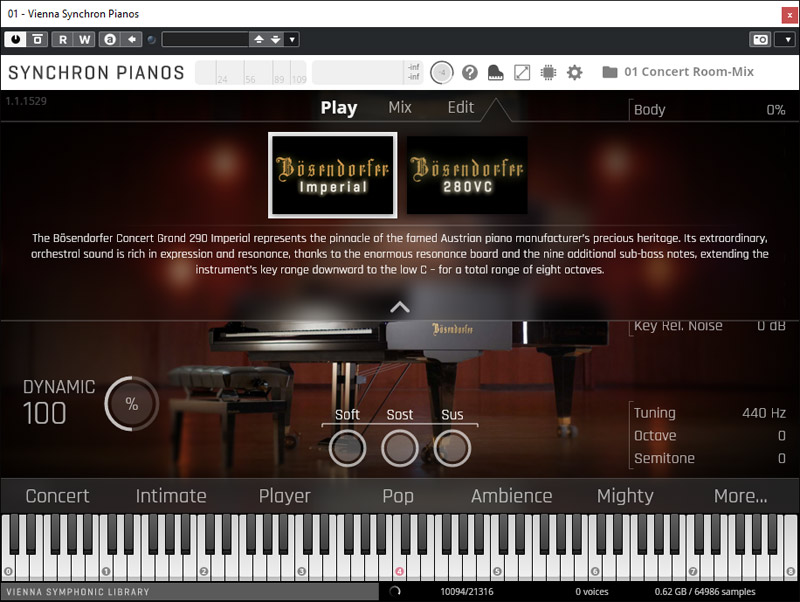The width and height of the screenshot is (800, 602).
Task: Switch to the Mix tab
Action: pos(399,108)
